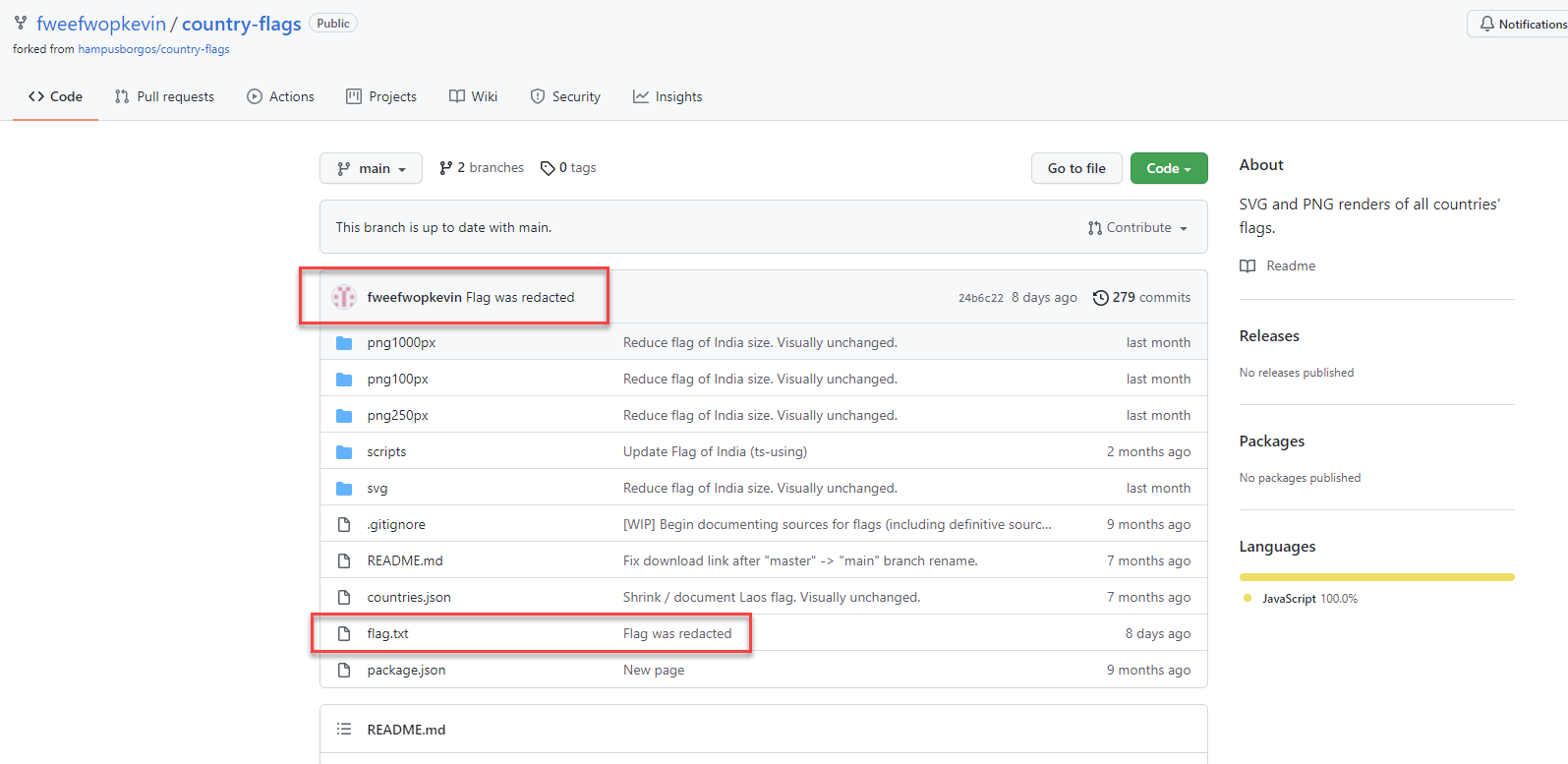Click the package.json file icon
1568x764 pixels.
coord(344,671)
